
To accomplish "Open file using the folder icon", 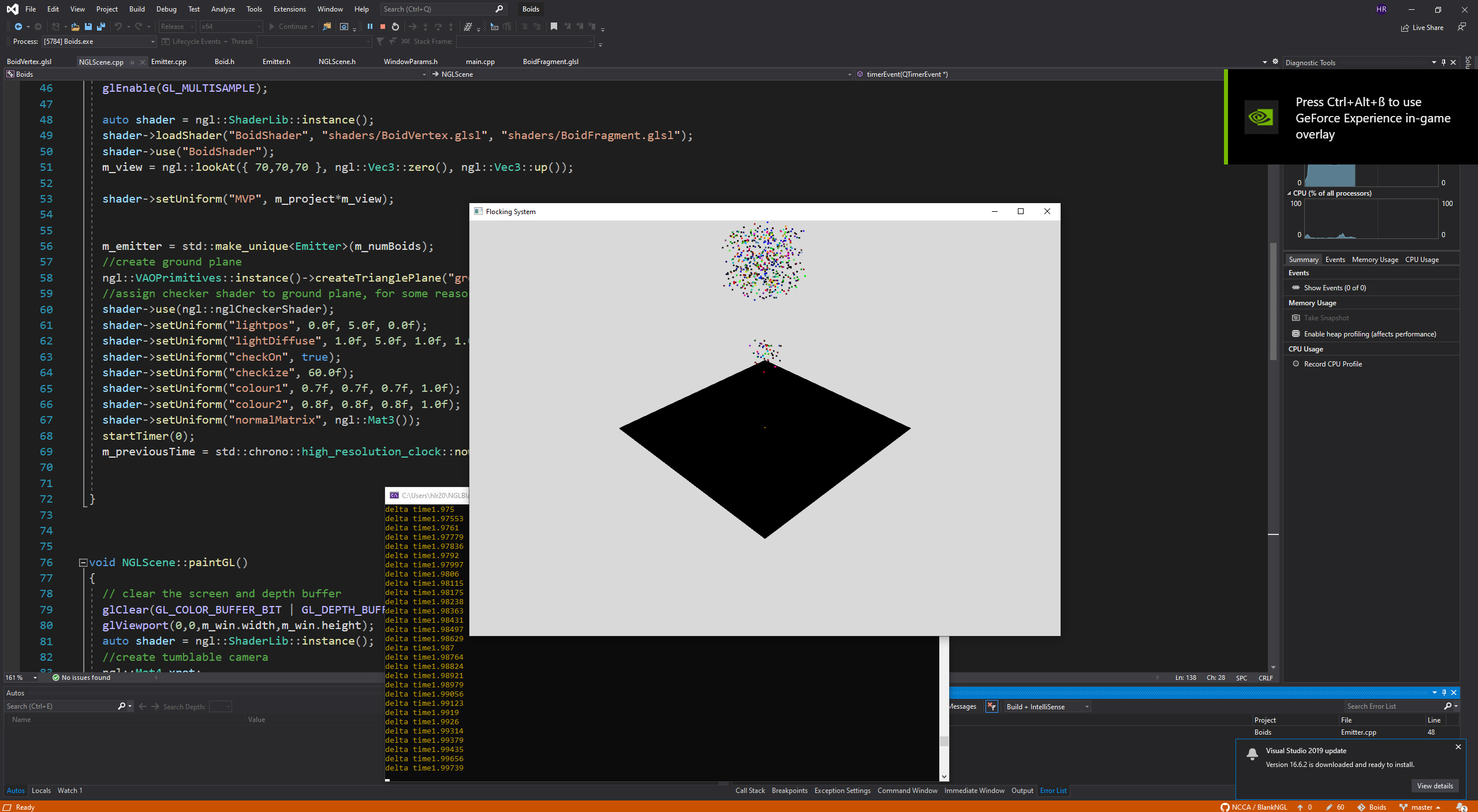I will tap(75, 27).
